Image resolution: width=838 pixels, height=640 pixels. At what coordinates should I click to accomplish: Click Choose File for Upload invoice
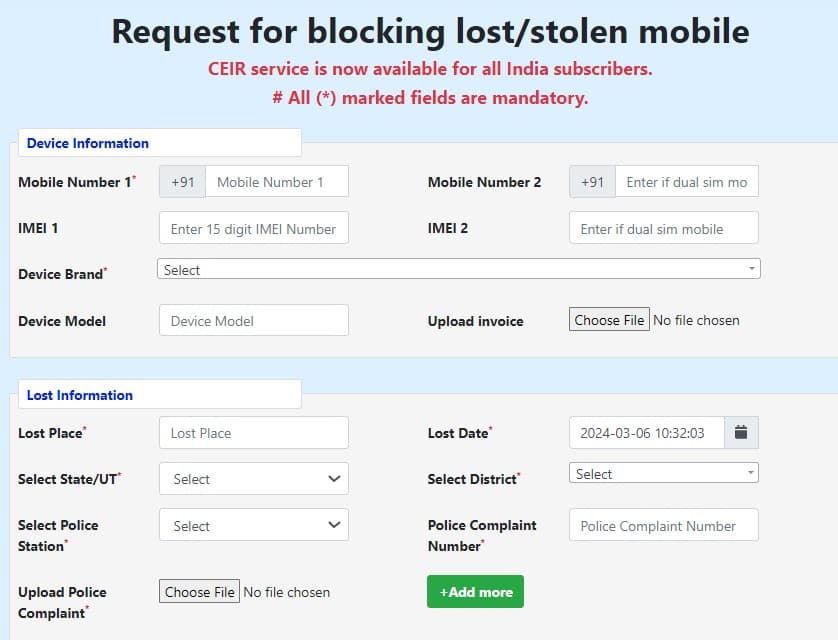tap(609, 320)
